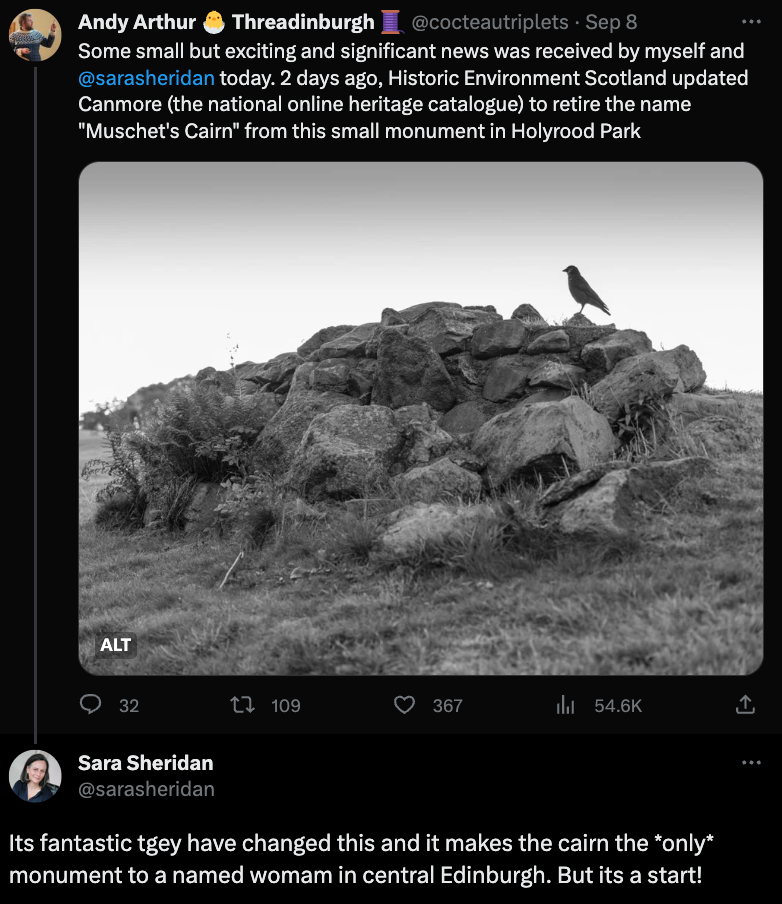The width and height of the screenshot is (782, 904).
Task: Open the Sep 8 tweet timestamp
Action: (611, 22)
